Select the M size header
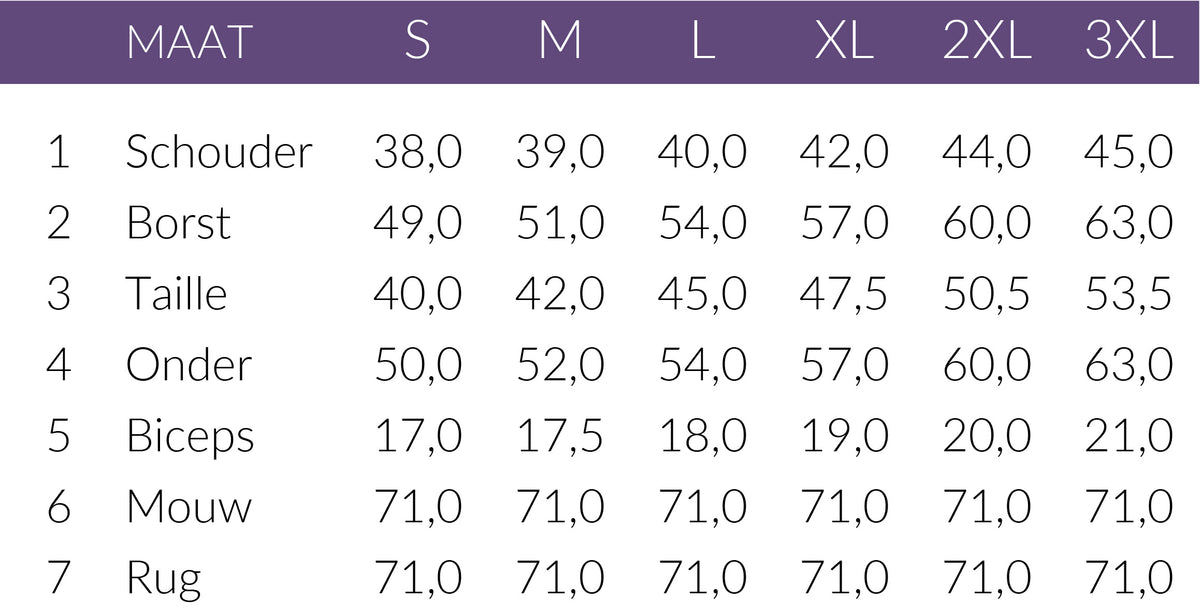Viewport: 1200px width, 614px height. click(560, 43)
